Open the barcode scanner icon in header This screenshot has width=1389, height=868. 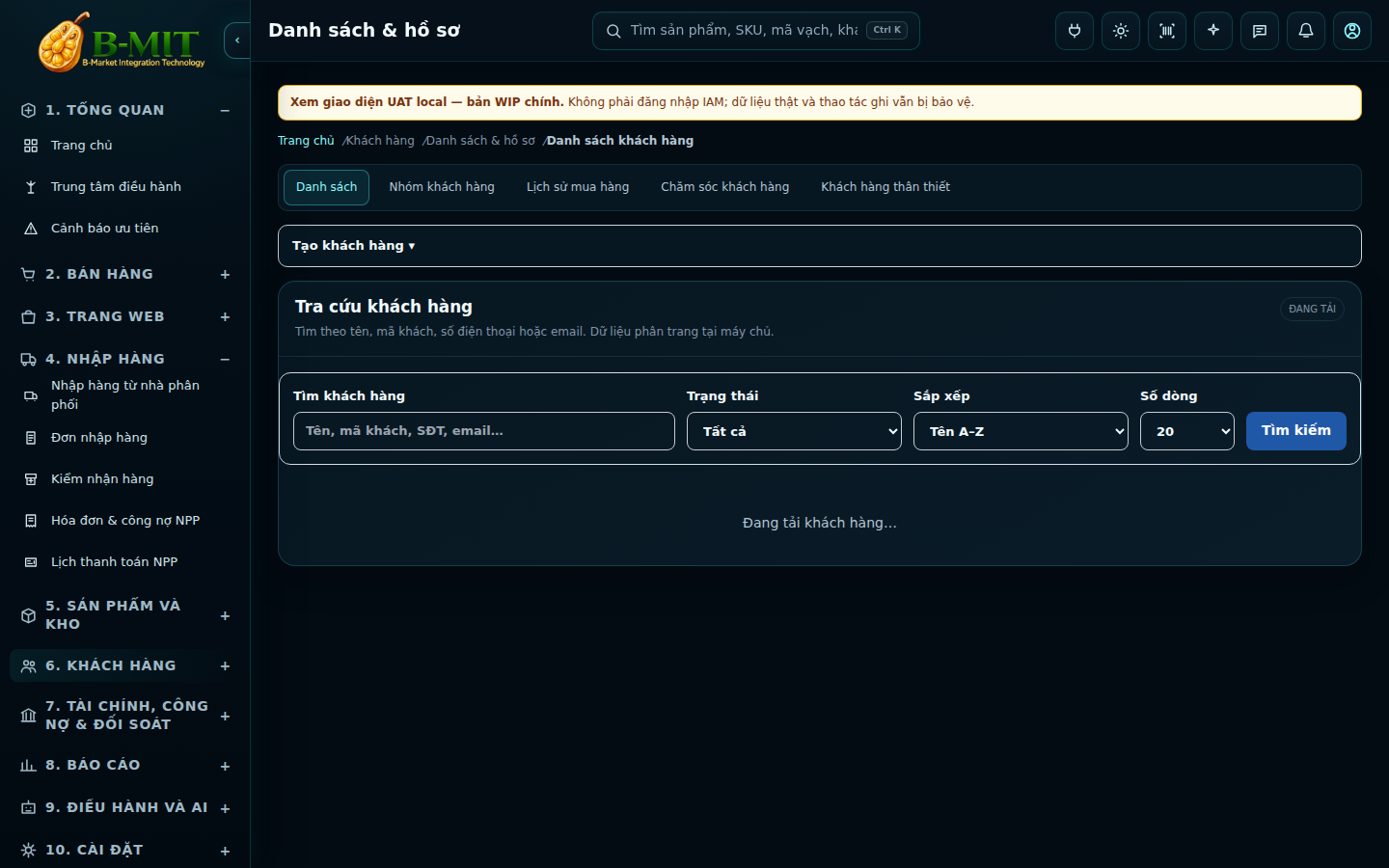coord(1167,31)
